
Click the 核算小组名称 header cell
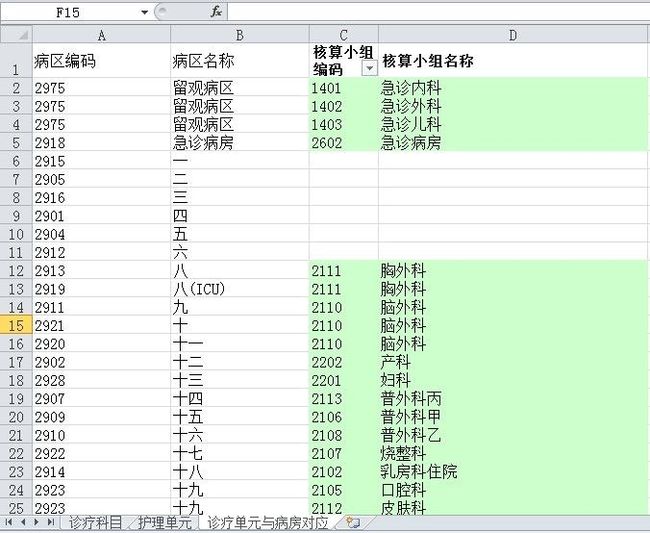513,61
